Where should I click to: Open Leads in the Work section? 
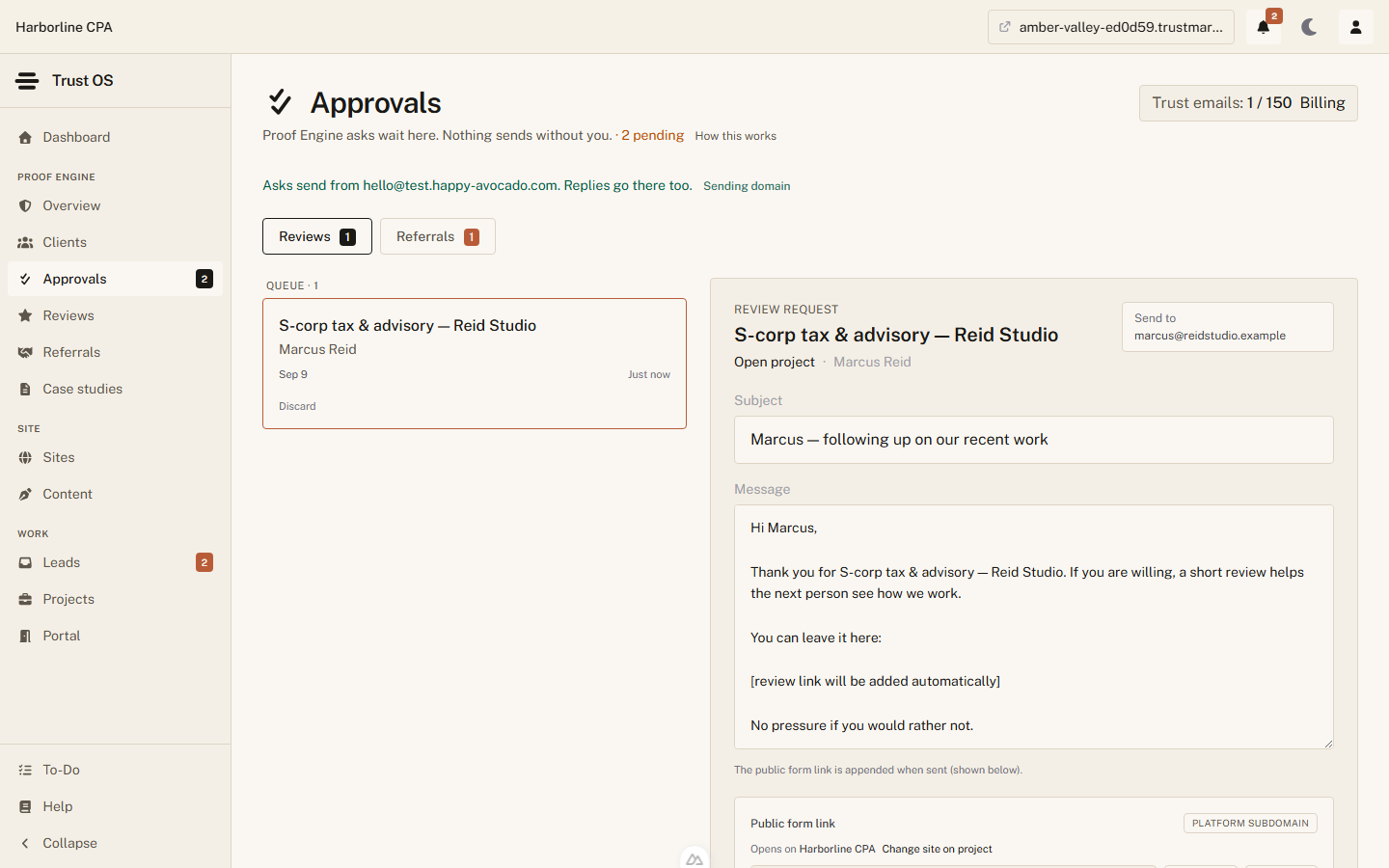(115, 563)
